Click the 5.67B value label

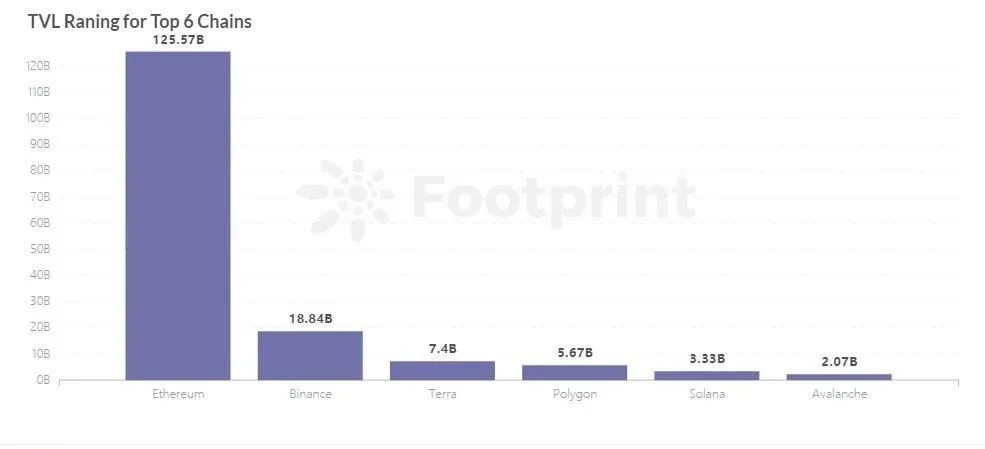[x=575, y=353]
